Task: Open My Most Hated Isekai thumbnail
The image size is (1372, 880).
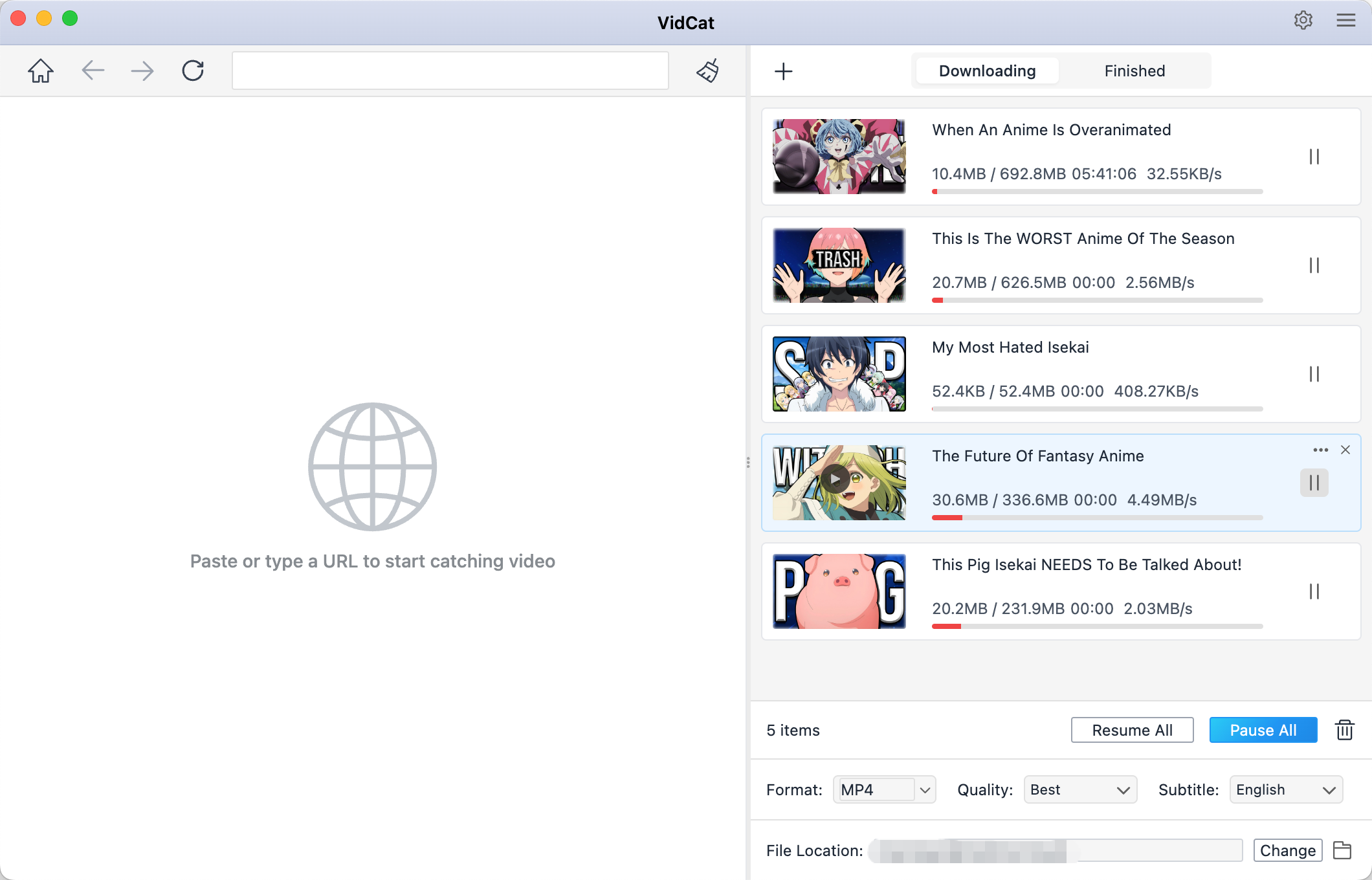Action: [x=839, y=374]
